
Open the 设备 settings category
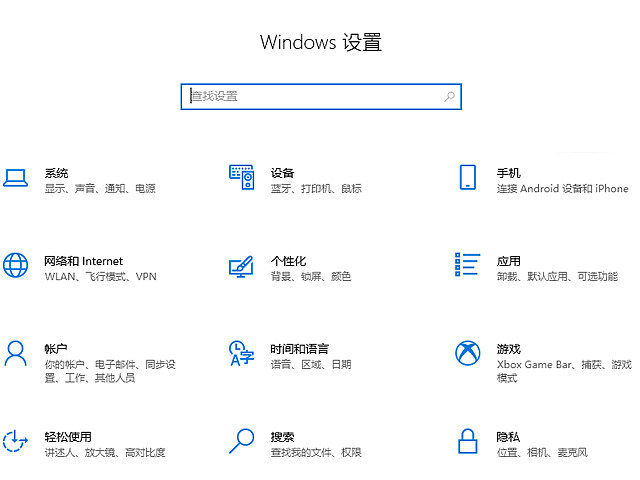coord(282,173)
